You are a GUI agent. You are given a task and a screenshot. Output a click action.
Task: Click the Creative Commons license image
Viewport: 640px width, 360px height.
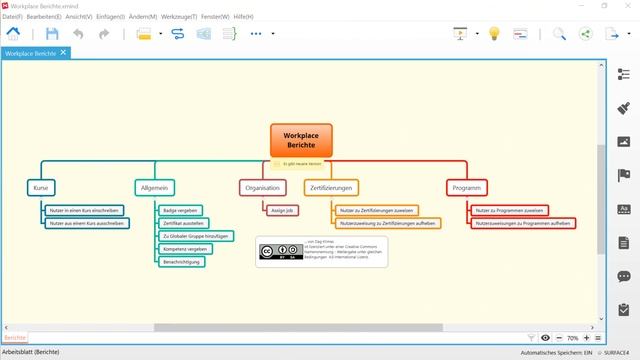click(x=281, y=251)
